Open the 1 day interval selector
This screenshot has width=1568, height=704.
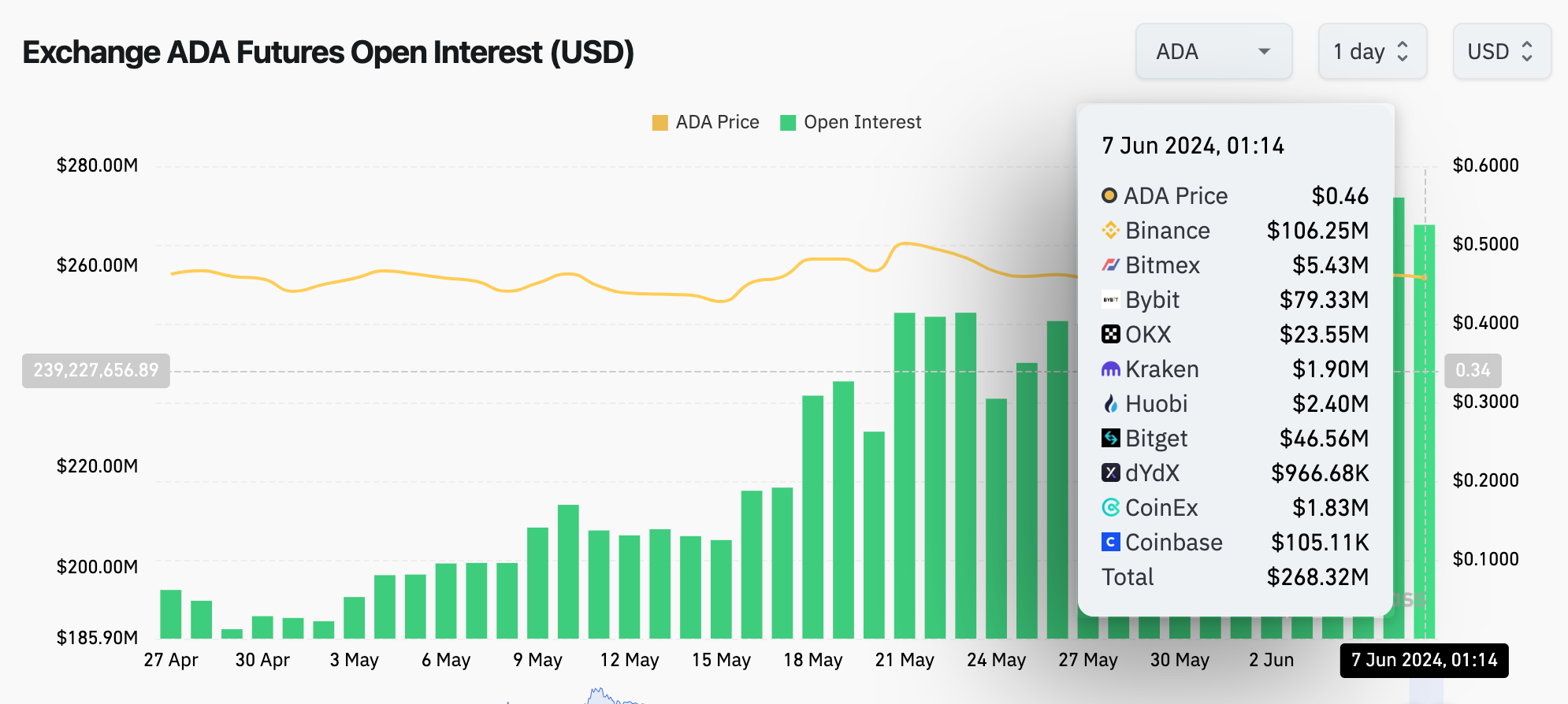[1372, 51]
